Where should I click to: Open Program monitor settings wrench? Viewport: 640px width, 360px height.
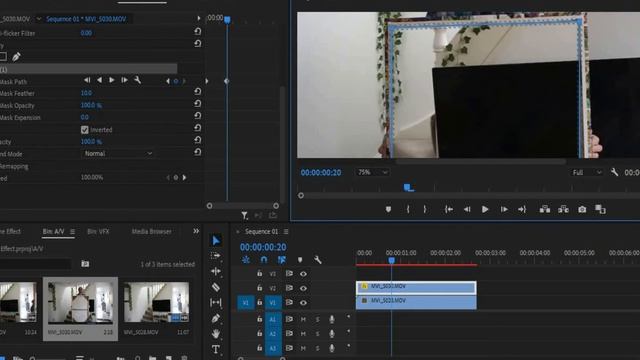614,172
